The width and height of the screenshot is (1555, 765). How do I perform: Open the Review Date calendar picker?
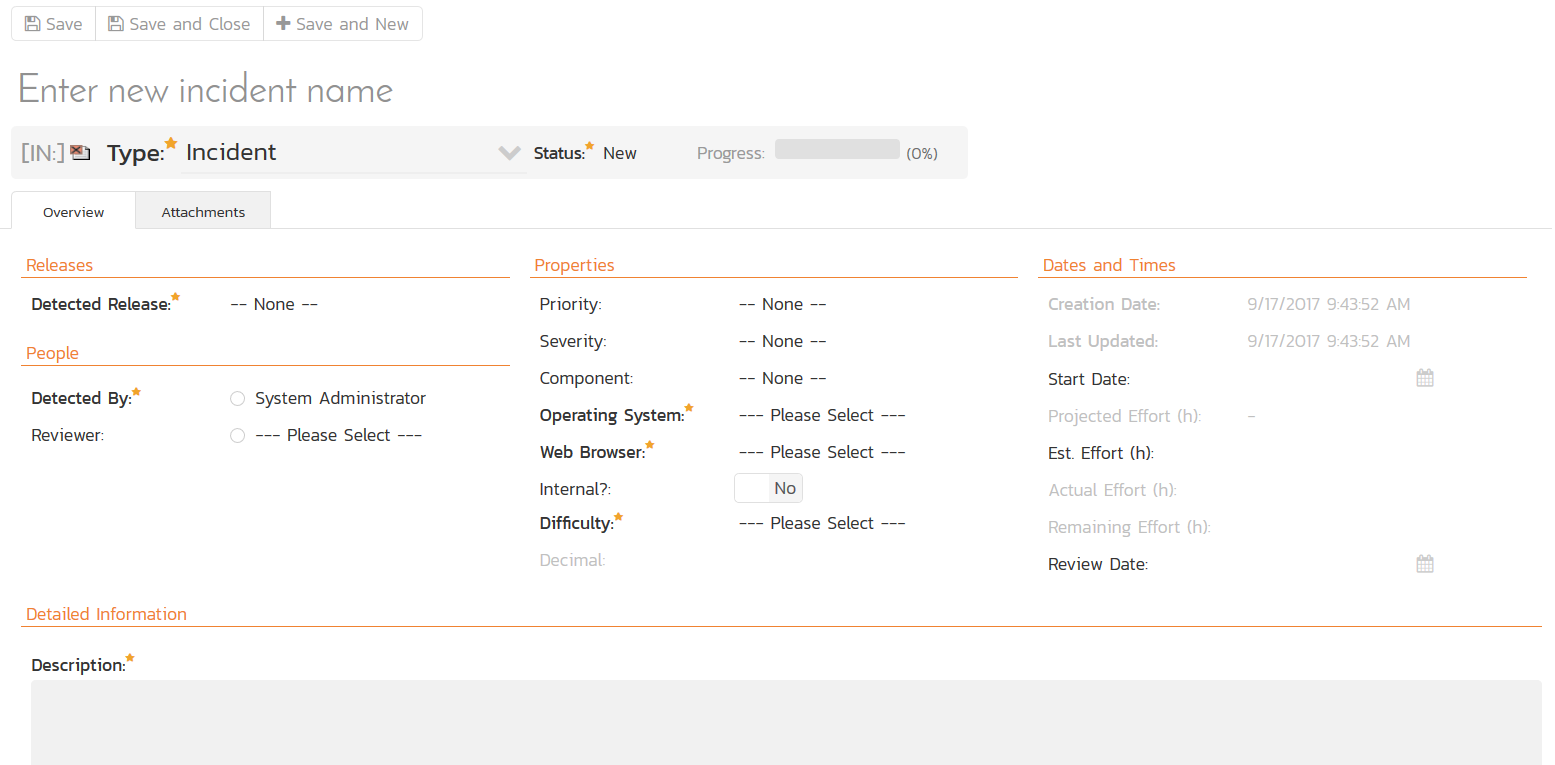1425,564
